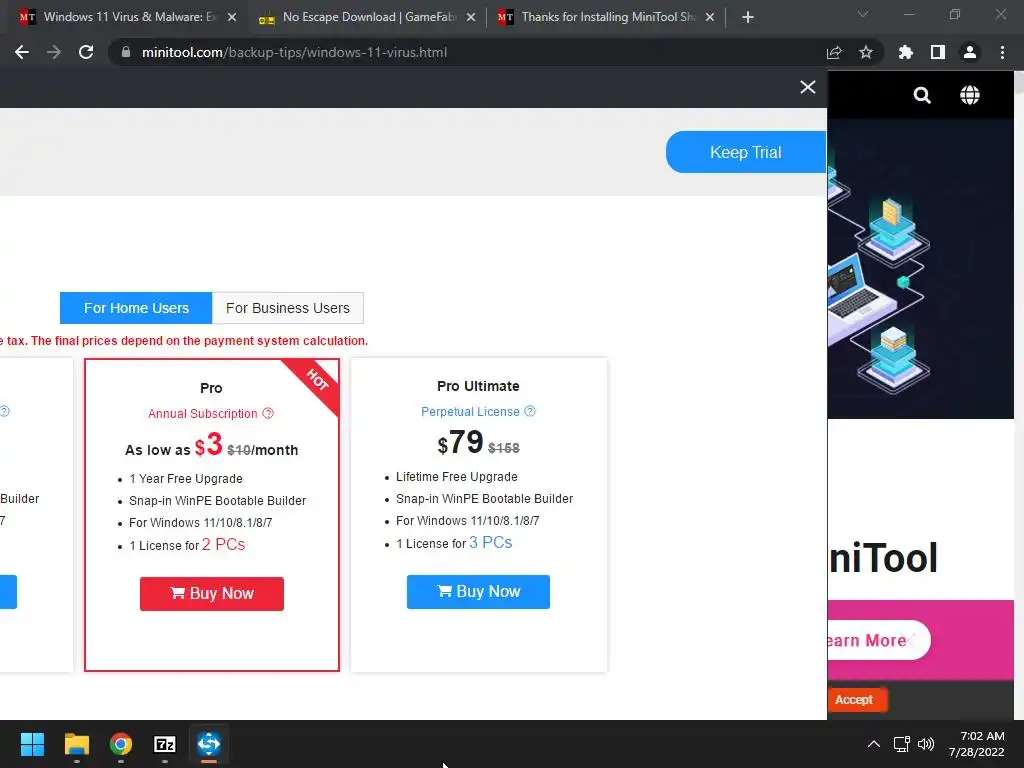Close the Thanks for Installing tab
The image size is (1024, 768).
[710, 17]
